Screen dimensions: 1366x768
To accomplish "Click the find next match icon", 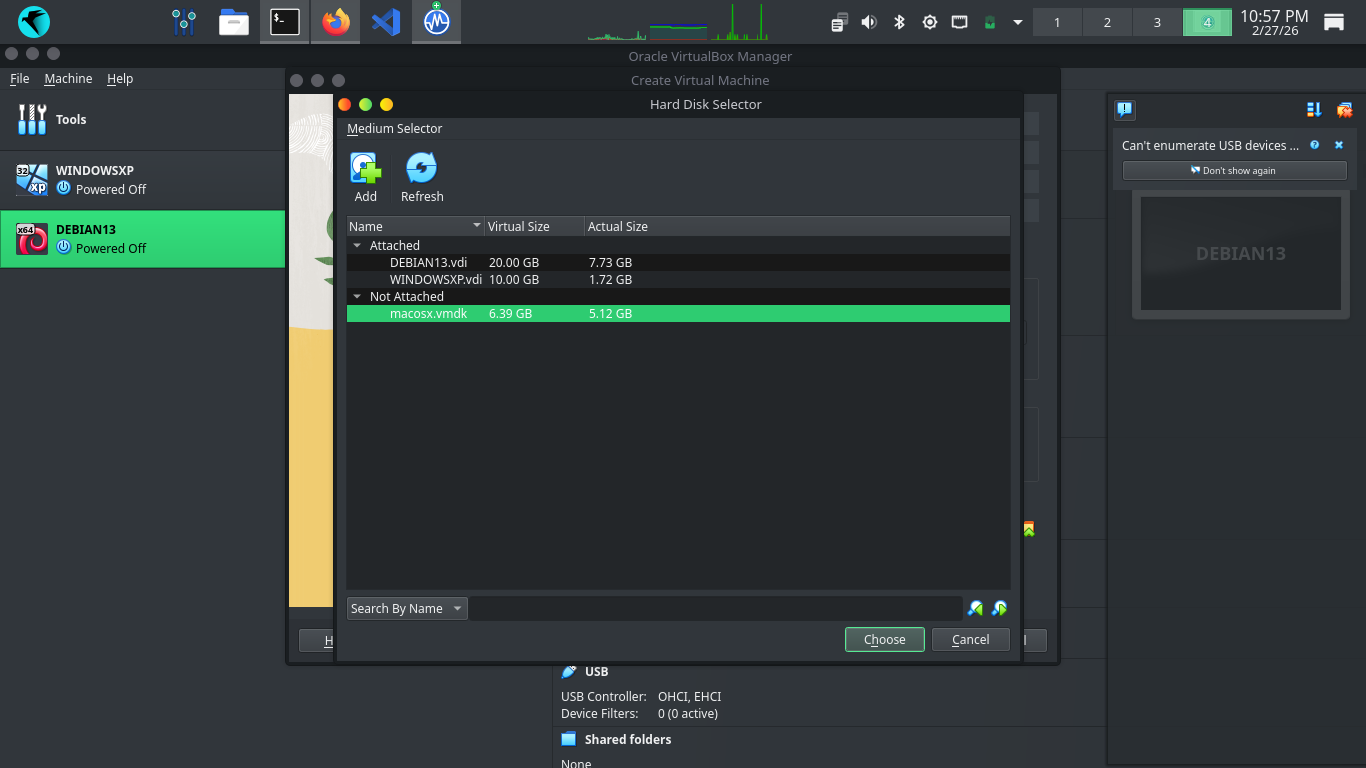I will 998,608.
